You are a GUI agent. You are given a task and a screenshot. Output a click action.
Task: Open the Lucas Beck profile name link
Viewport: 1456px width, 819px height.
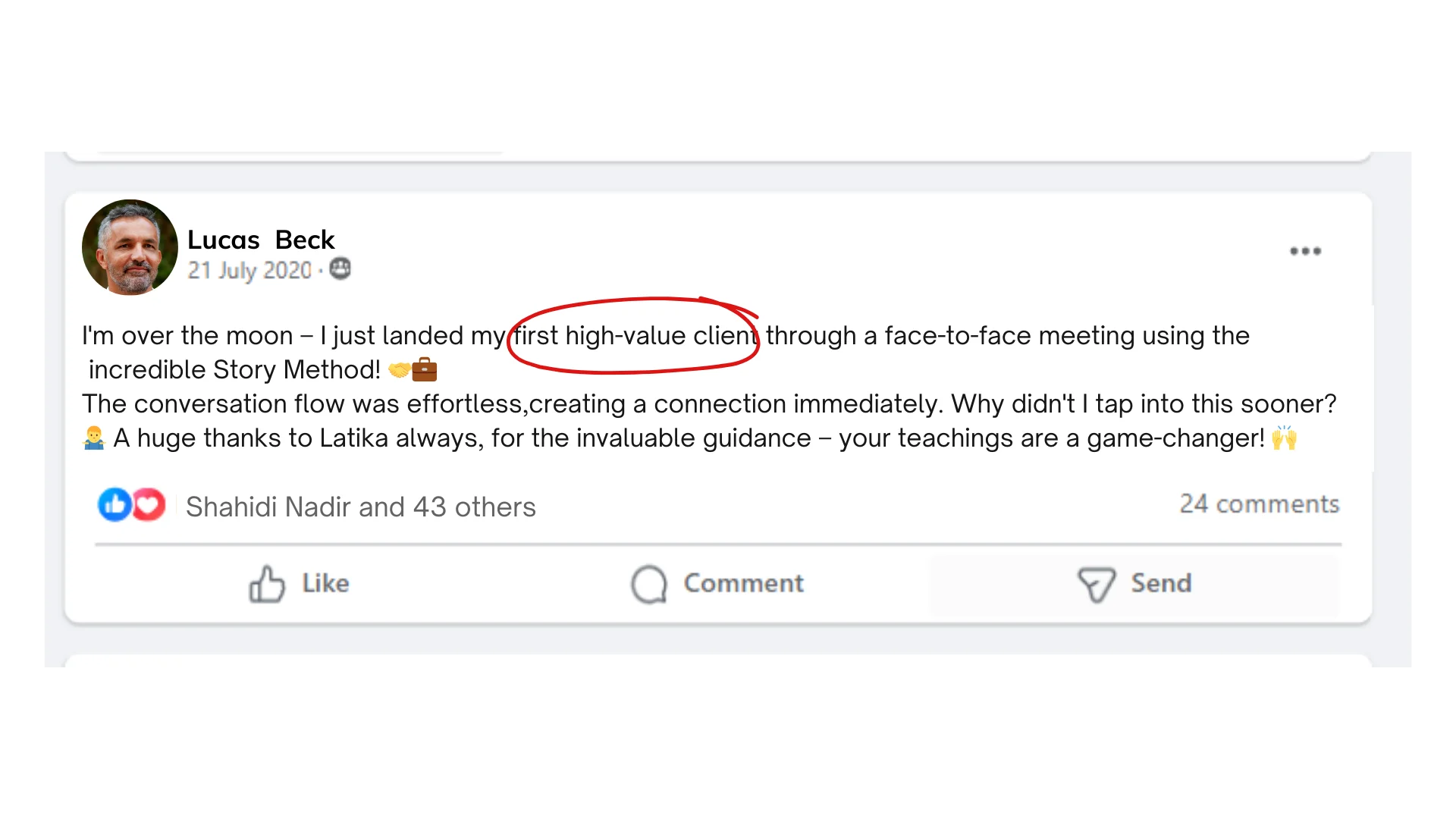[x=260, y=240]
